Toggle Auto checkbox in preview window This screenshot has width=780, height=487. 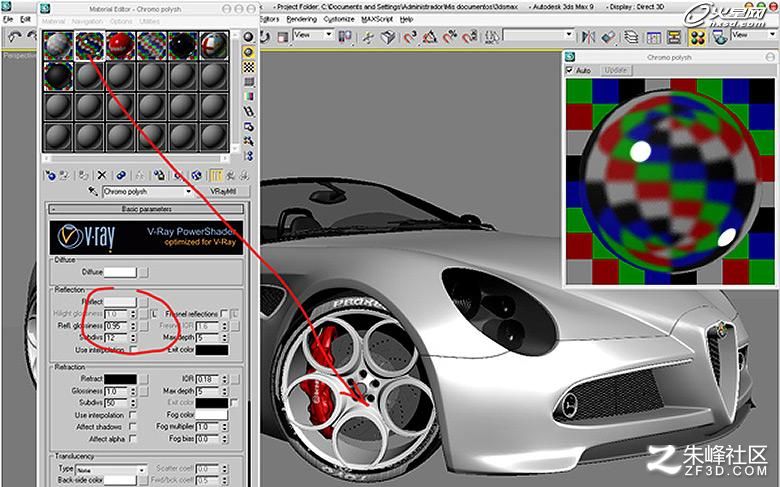pyautogui.click(x=570, y=70)
